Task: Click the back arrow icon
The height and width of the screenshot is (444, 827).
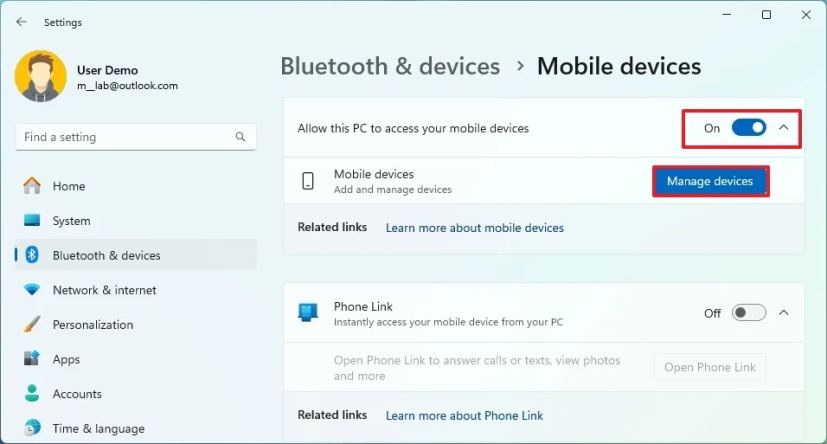Action: click(21, 22)
